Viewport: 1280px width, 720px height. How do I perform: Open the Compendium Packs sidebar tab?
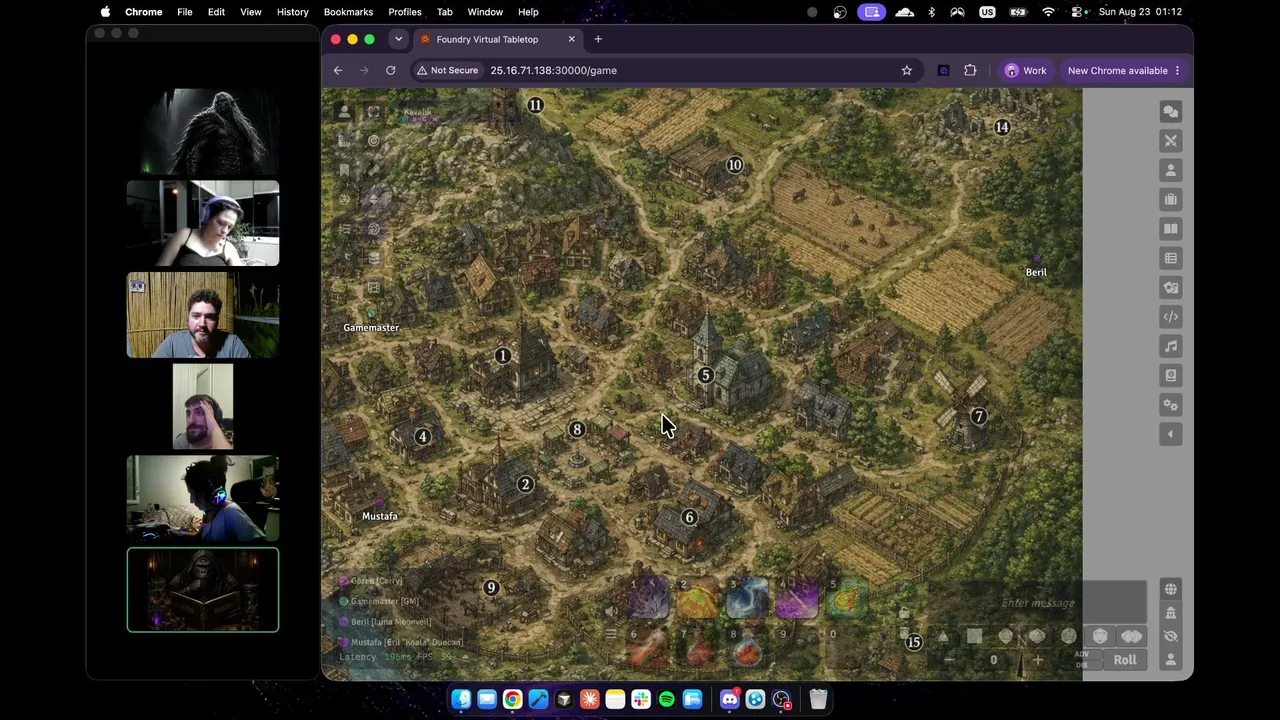[1170, 375]
